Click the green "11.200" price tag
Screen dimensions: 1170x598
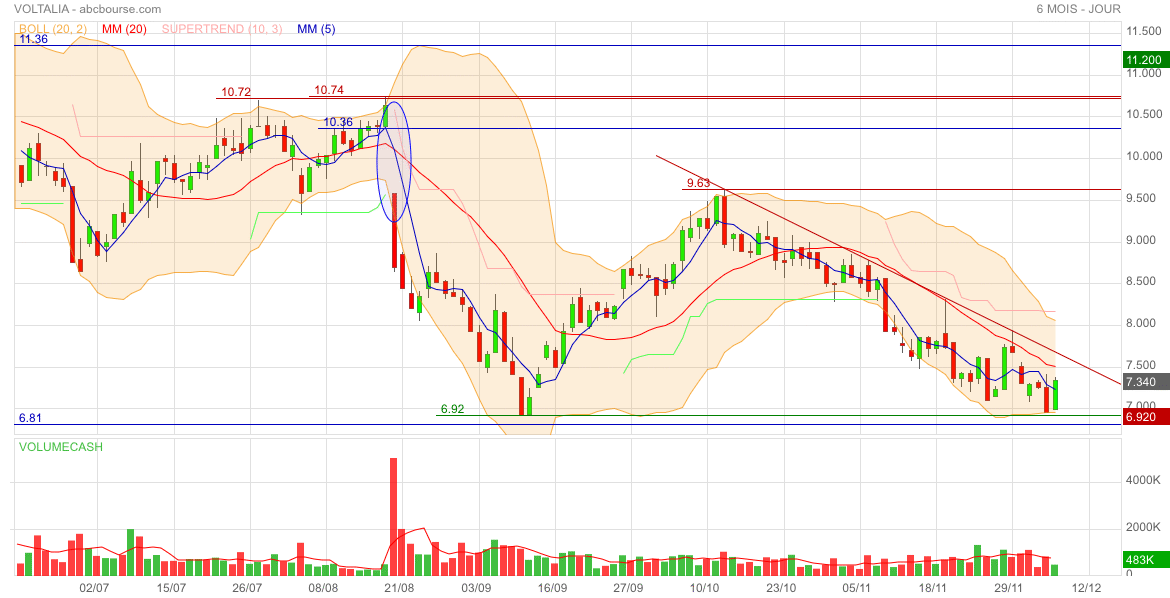coord(1144,60)
